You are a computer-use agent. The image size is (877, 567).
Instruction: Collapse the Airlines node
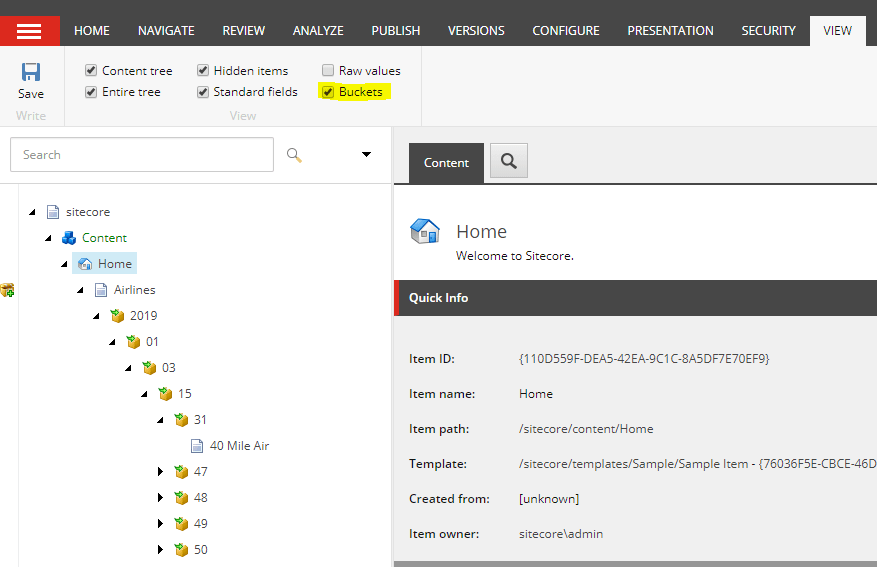point(81,290)
